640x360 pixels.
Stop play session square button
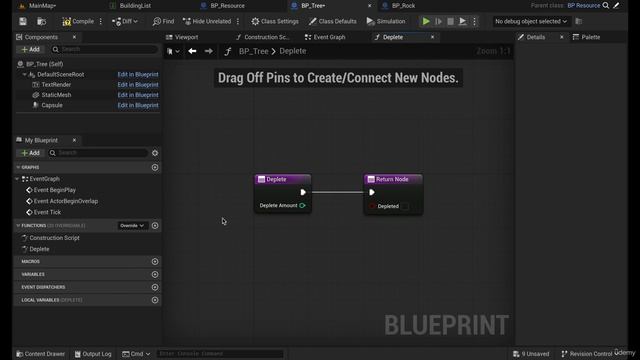[x=450, y=21]
